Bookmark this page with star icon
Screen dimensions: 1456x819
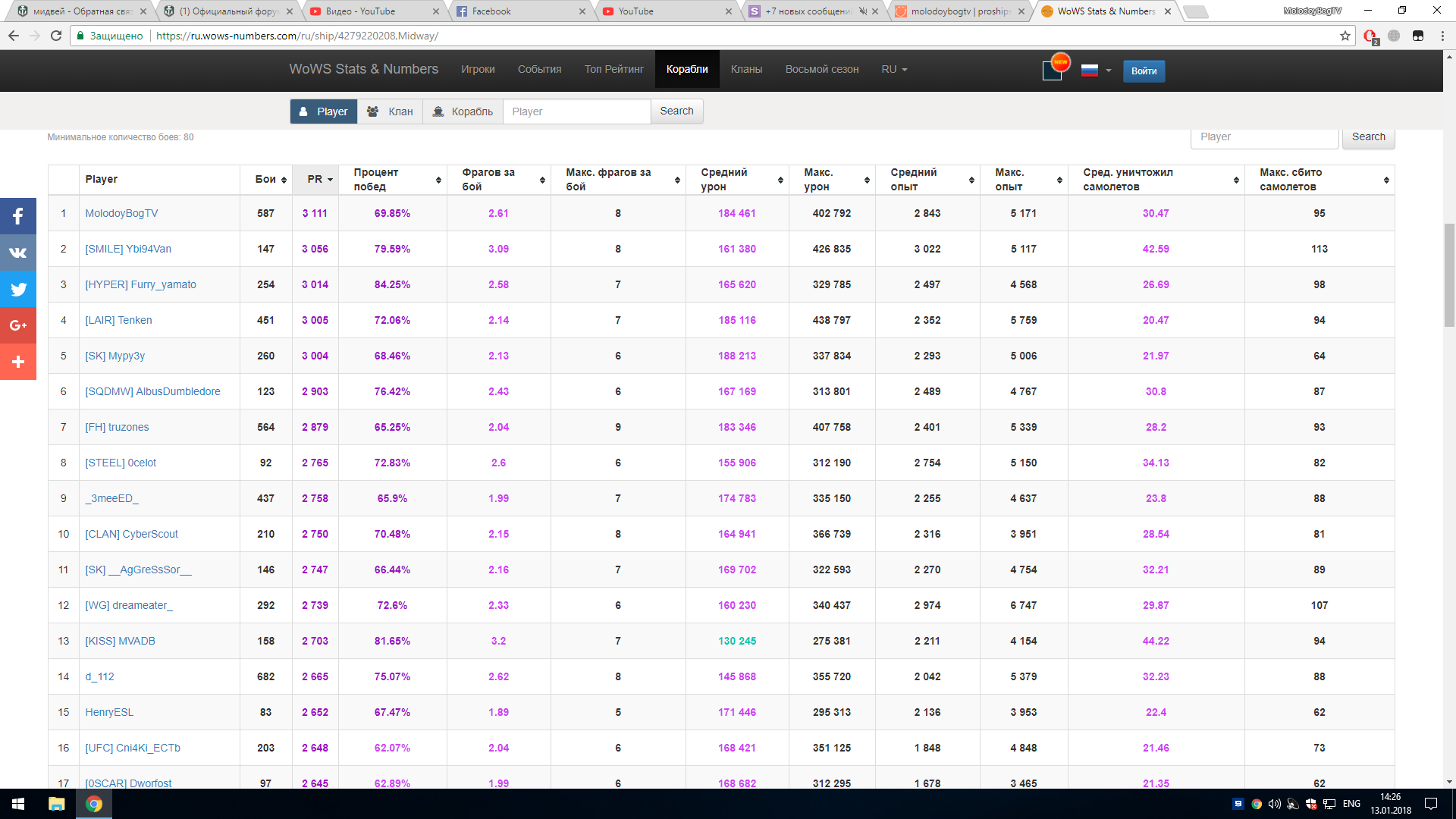1345,36
